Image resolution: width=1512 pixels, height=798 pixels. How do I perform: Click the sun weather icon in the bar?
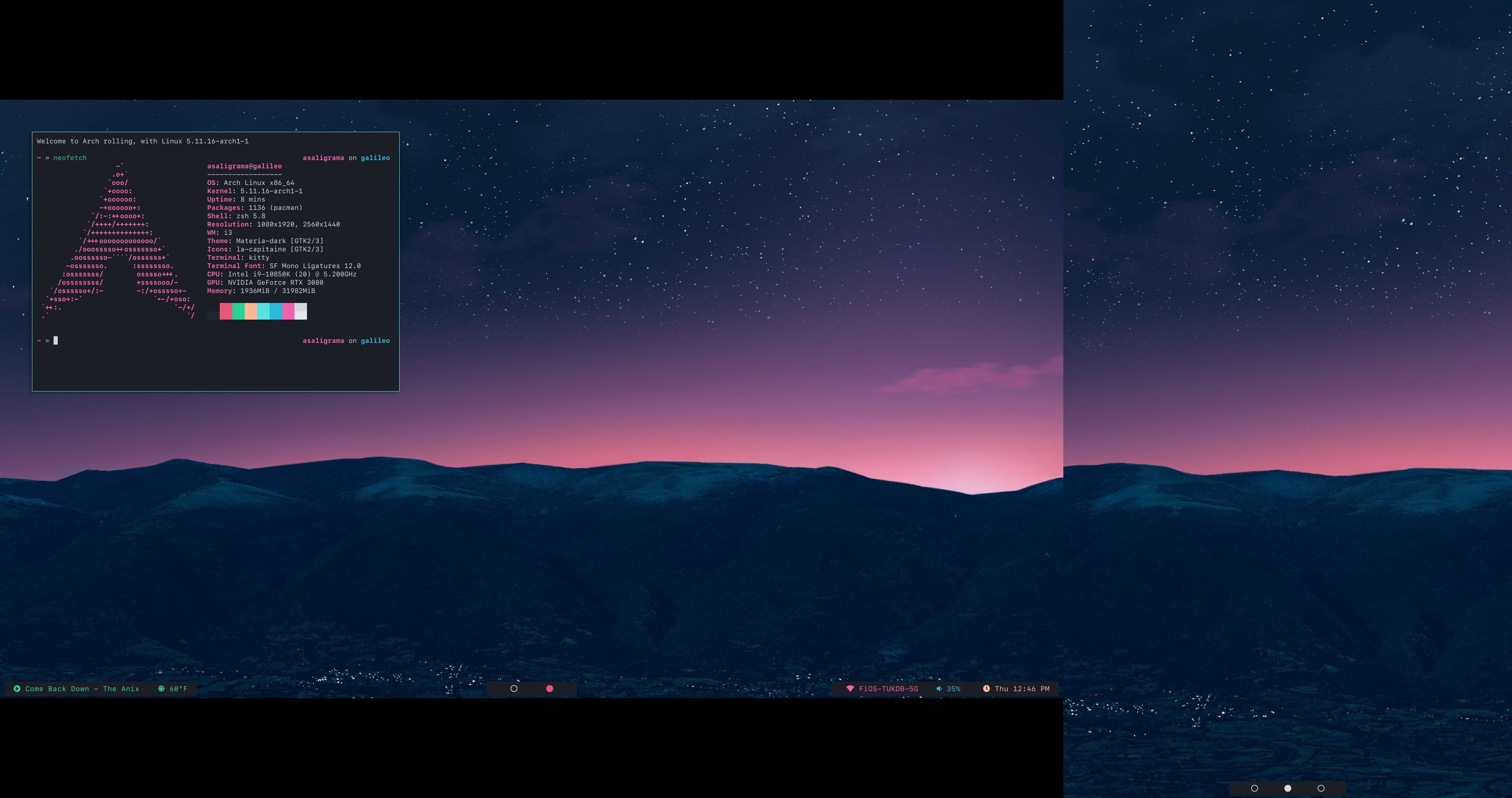(x=162, y=689)
